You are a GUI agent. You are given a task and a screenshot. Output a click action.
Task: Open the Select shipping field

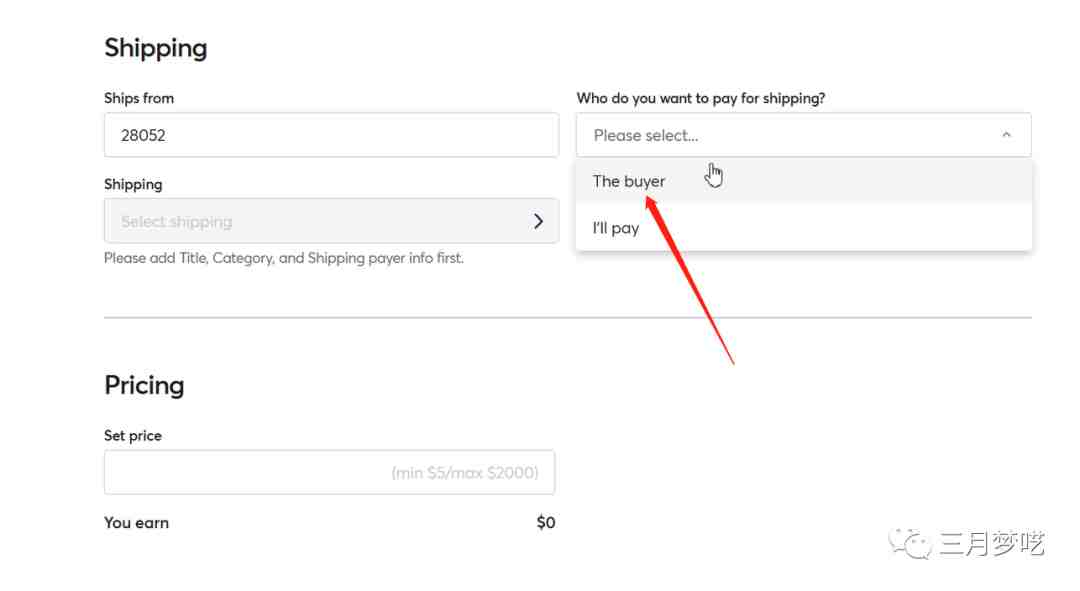click(x=331, y=221)
